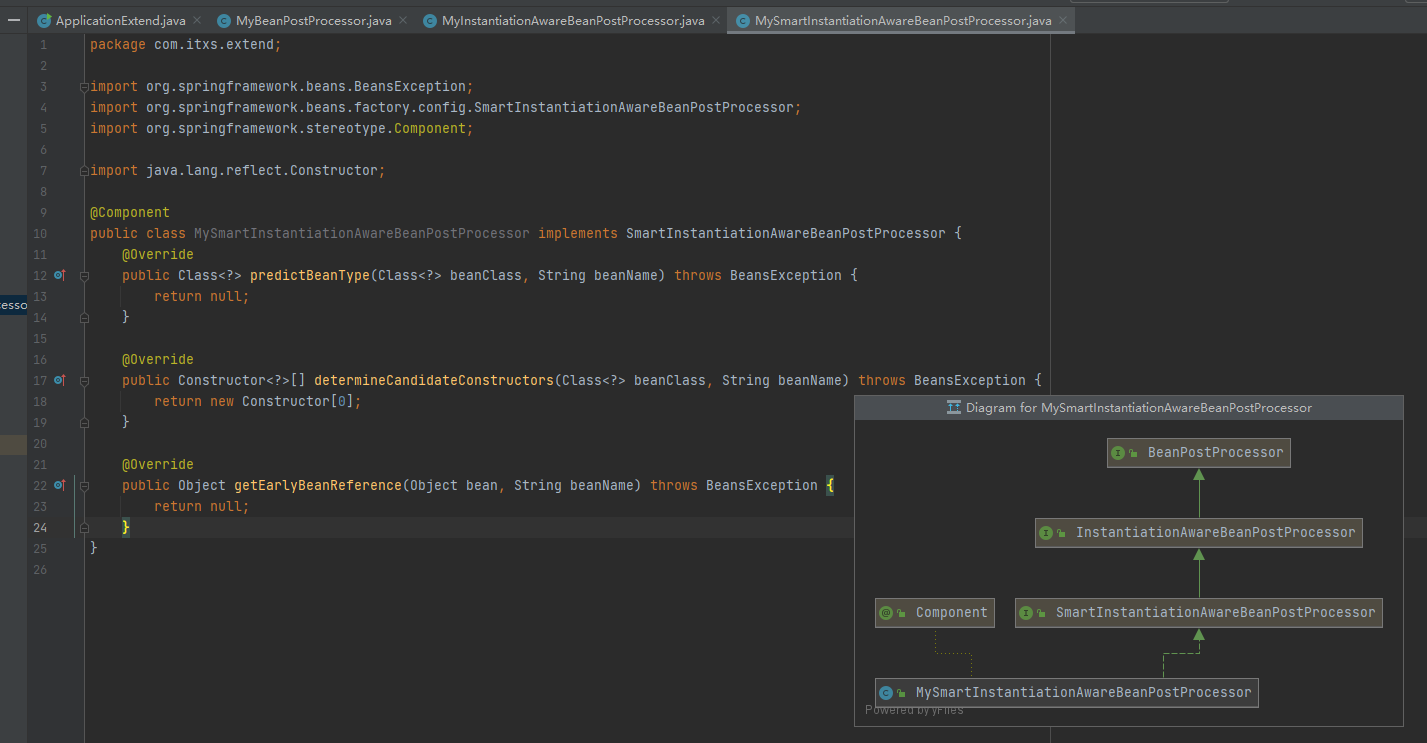The image size is (1427, 743).
Task: Click the SmartInstantiationAwareBeanPostProcessor interface name in the class declaration
Action: pyautogui.click(x=785, y=233)
